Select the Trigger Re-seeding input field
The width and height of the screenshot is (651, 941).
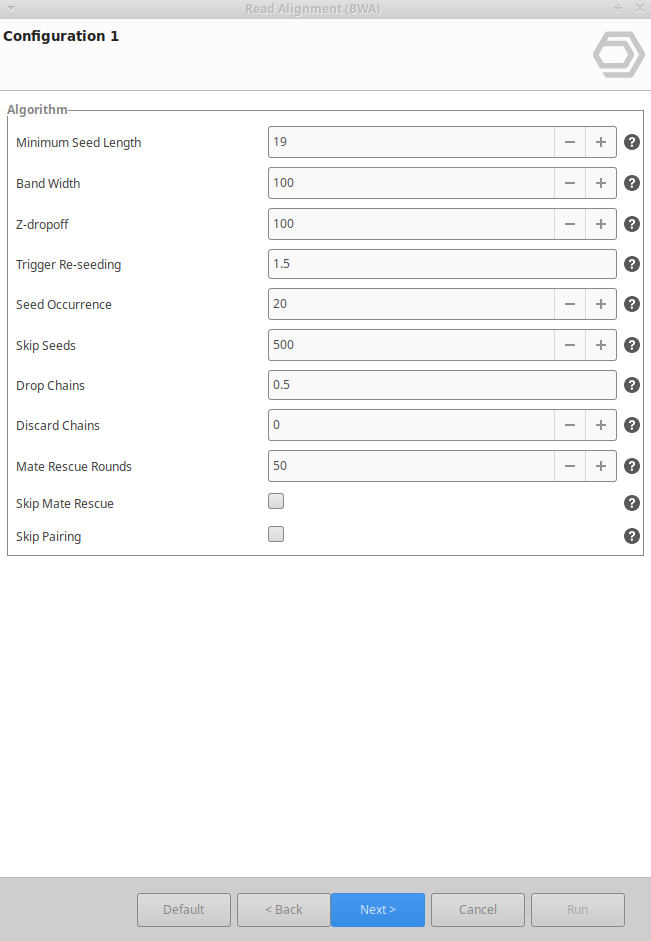point(440,264)
